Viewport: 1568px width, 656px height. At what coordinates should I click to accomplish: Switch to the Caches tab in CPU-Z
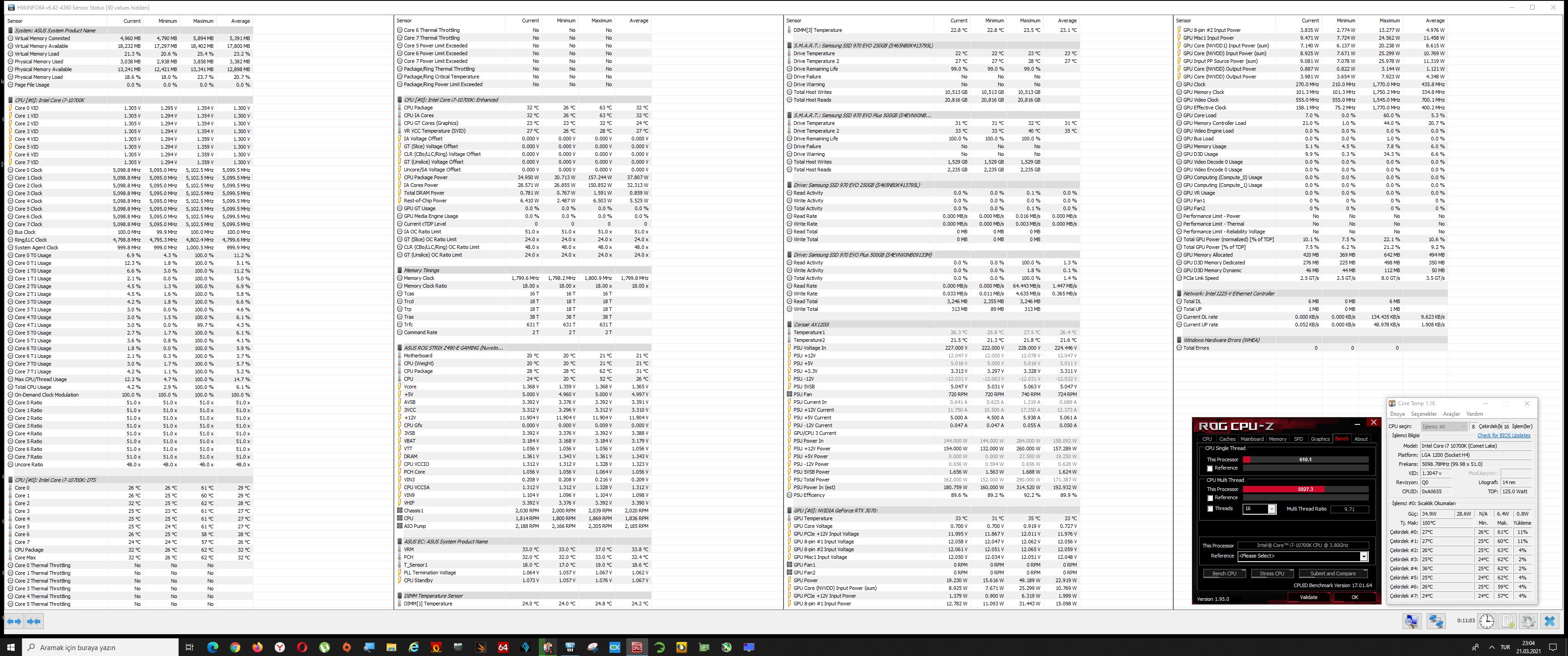pyautogui.click(x=1227, y=439)
